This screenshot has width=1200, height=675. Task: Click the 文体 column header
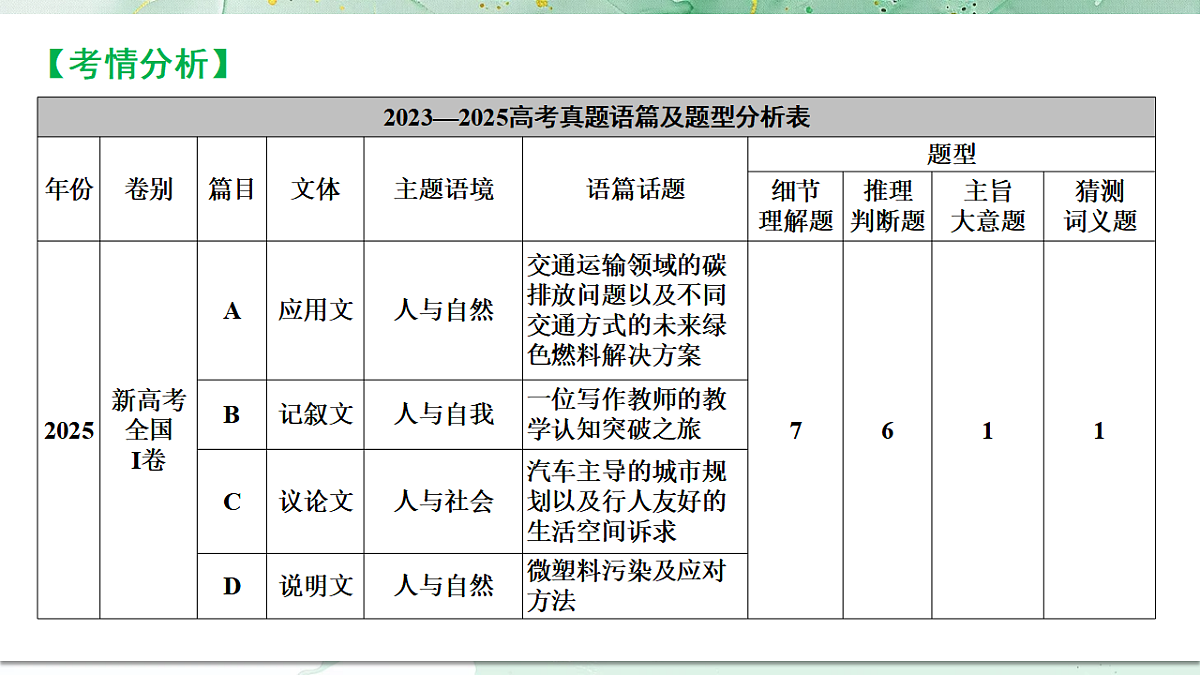(316, 189)
